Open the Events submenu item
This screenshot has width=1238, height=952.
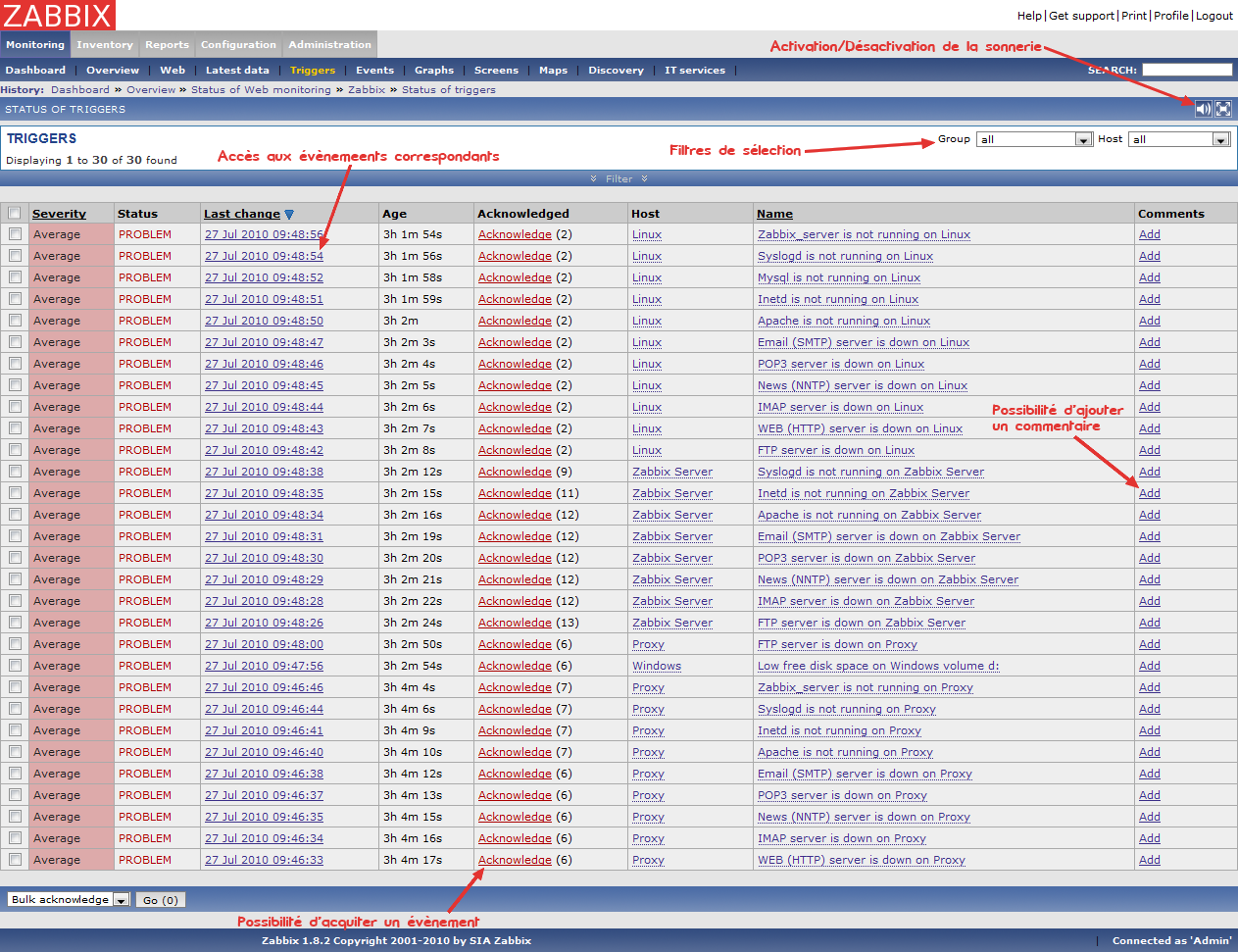(x=374, y=70)
